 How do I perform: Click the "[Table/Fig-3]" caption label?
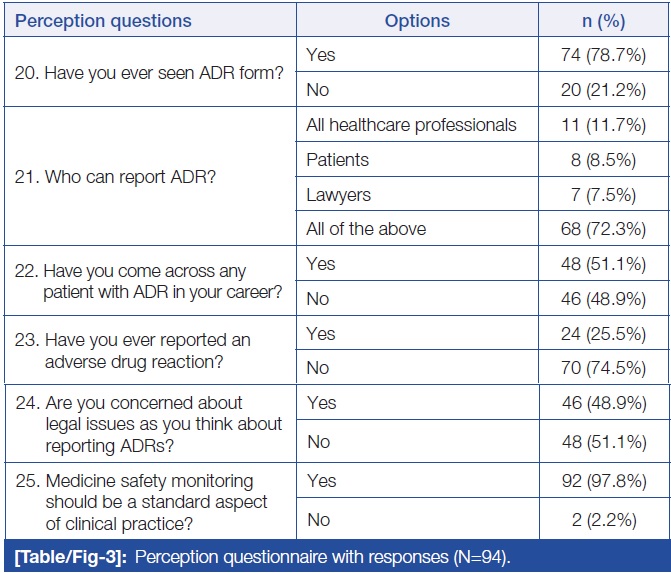[x=67, y=556]
